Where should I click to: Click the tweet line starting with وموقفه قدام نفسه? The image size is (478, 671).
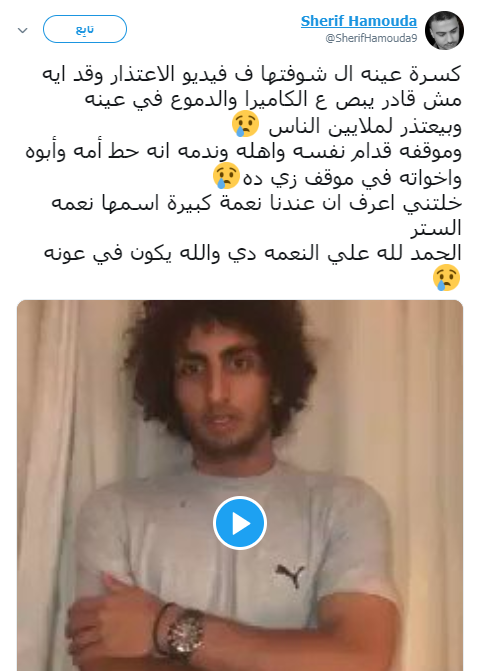243,151
